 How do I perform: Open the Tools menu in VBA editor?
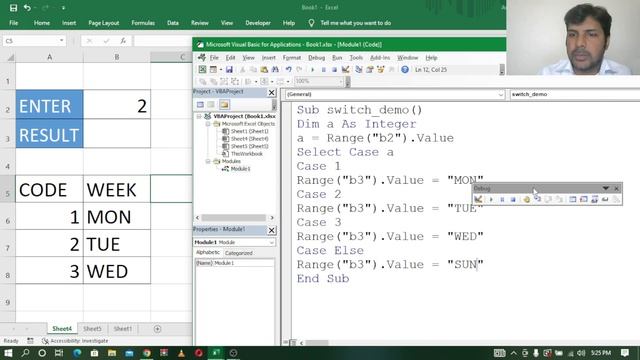[x=356, y=58]
